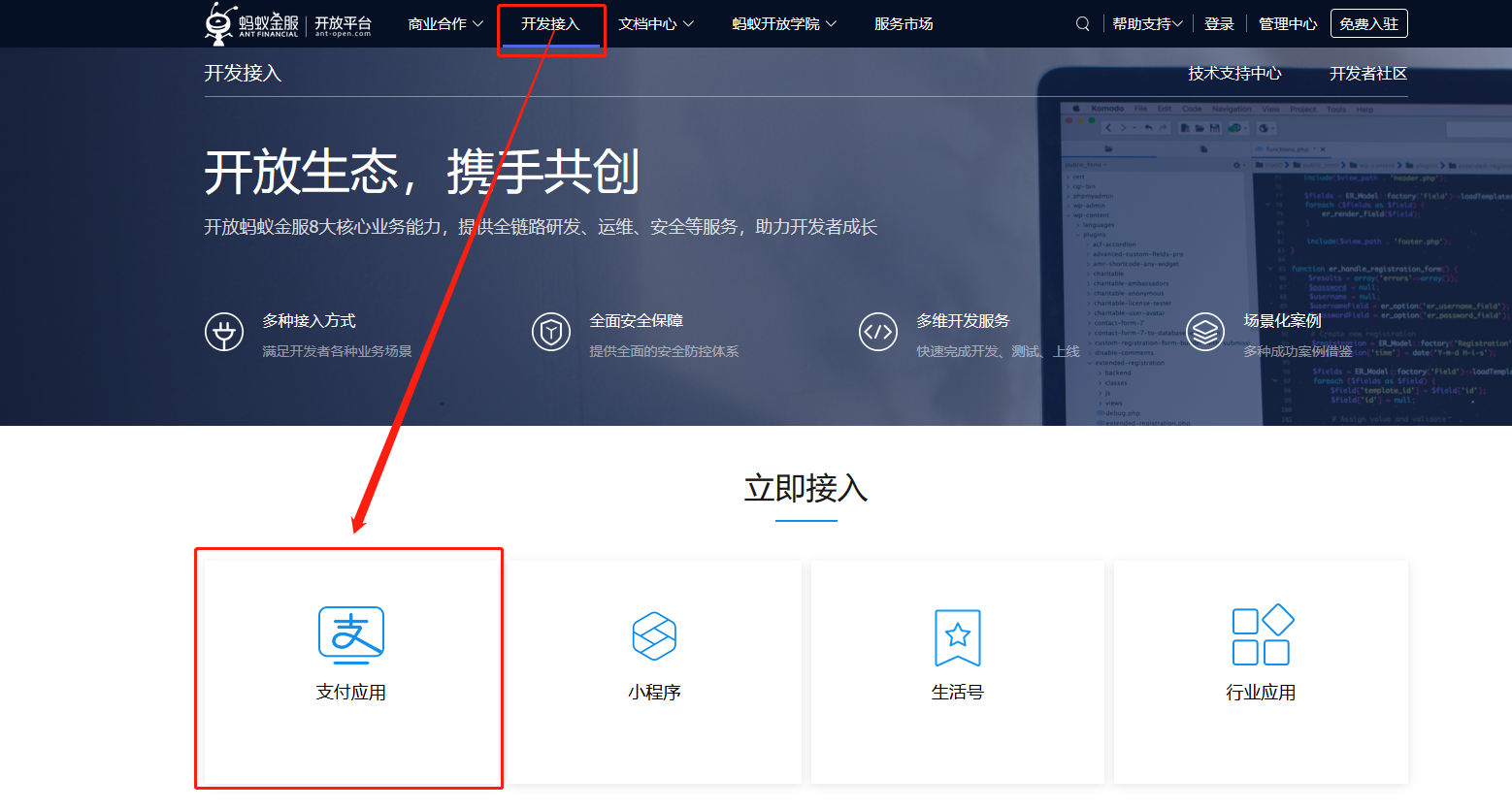
Task: Expand the 文档中心 dropdown menu
Action: click(x=656, y=24)
